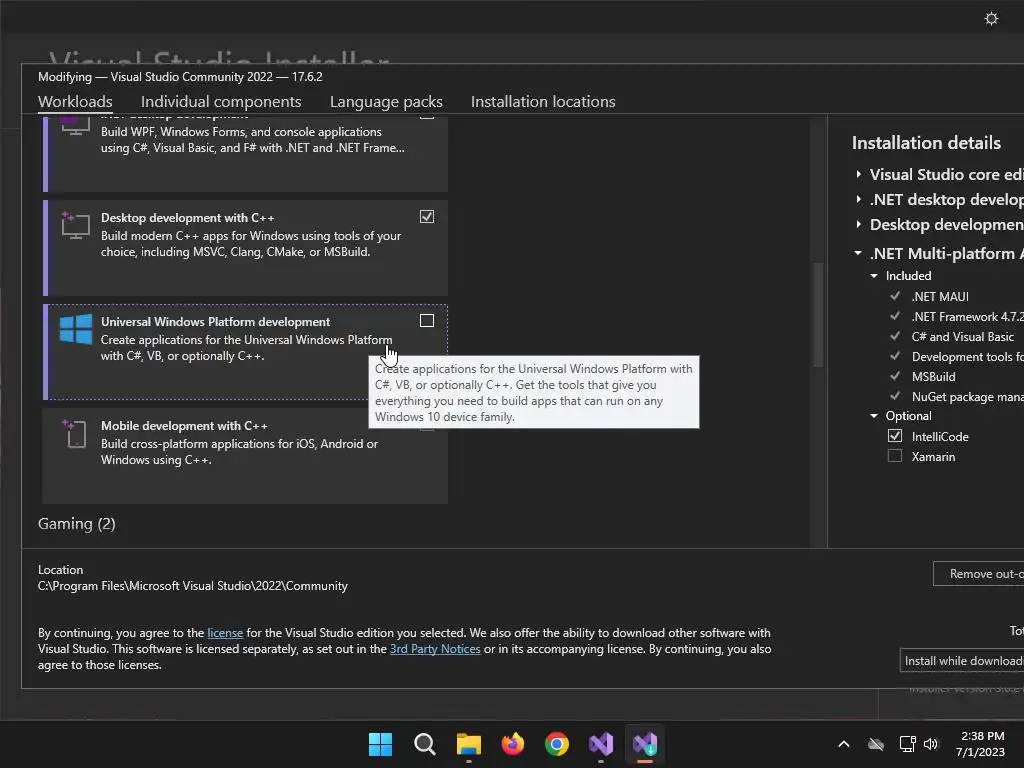
Task: Select C# and Visual Basic item
Action: pos(963,337)
